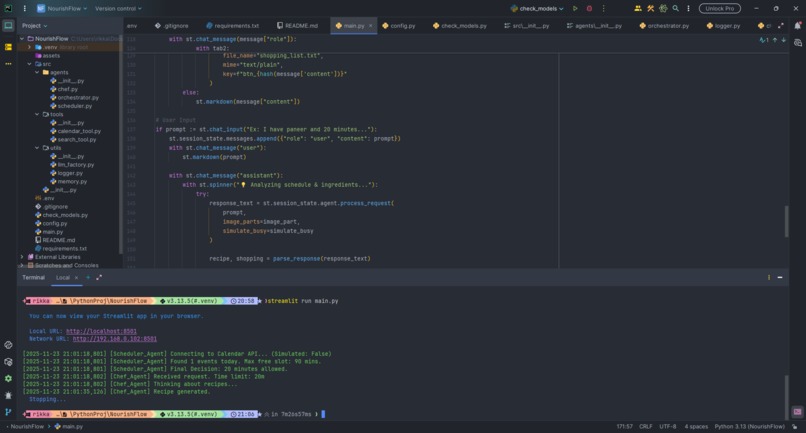The image size is (806, 433).
Task: Open Search Everywhere magnifier
Action: pos(675,9)
